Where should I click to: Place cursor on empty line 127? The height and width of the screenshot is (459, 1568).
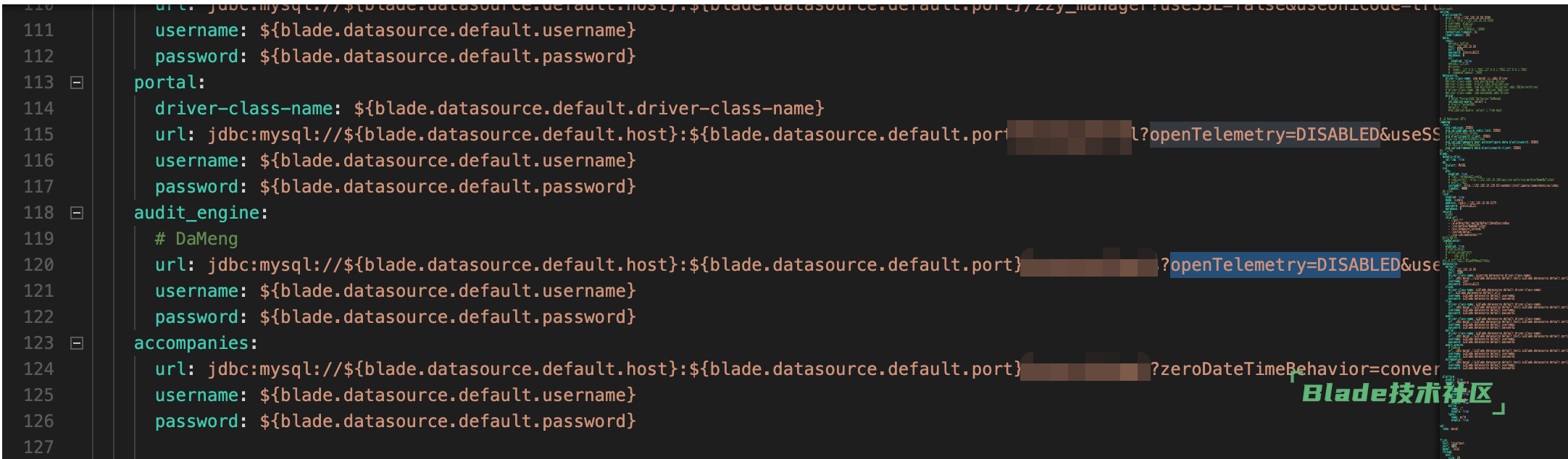(435, 447)
